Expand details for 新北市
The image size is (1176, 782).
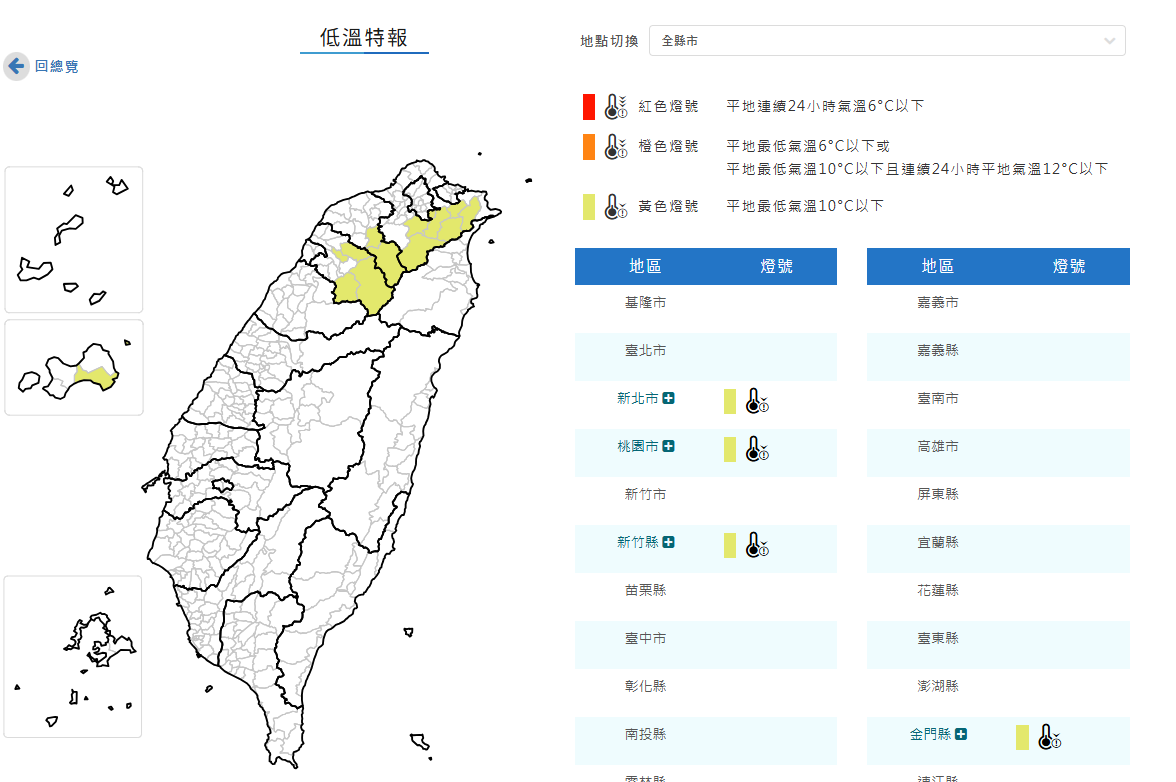click(x=668, y=397)
